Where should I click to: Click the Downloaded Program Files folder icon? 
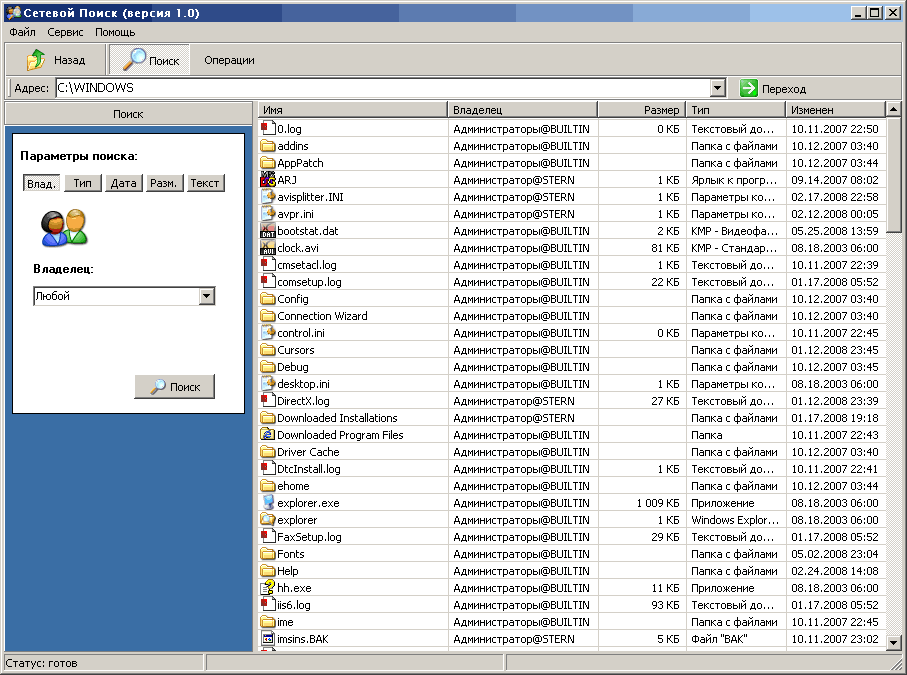[268, 435]
